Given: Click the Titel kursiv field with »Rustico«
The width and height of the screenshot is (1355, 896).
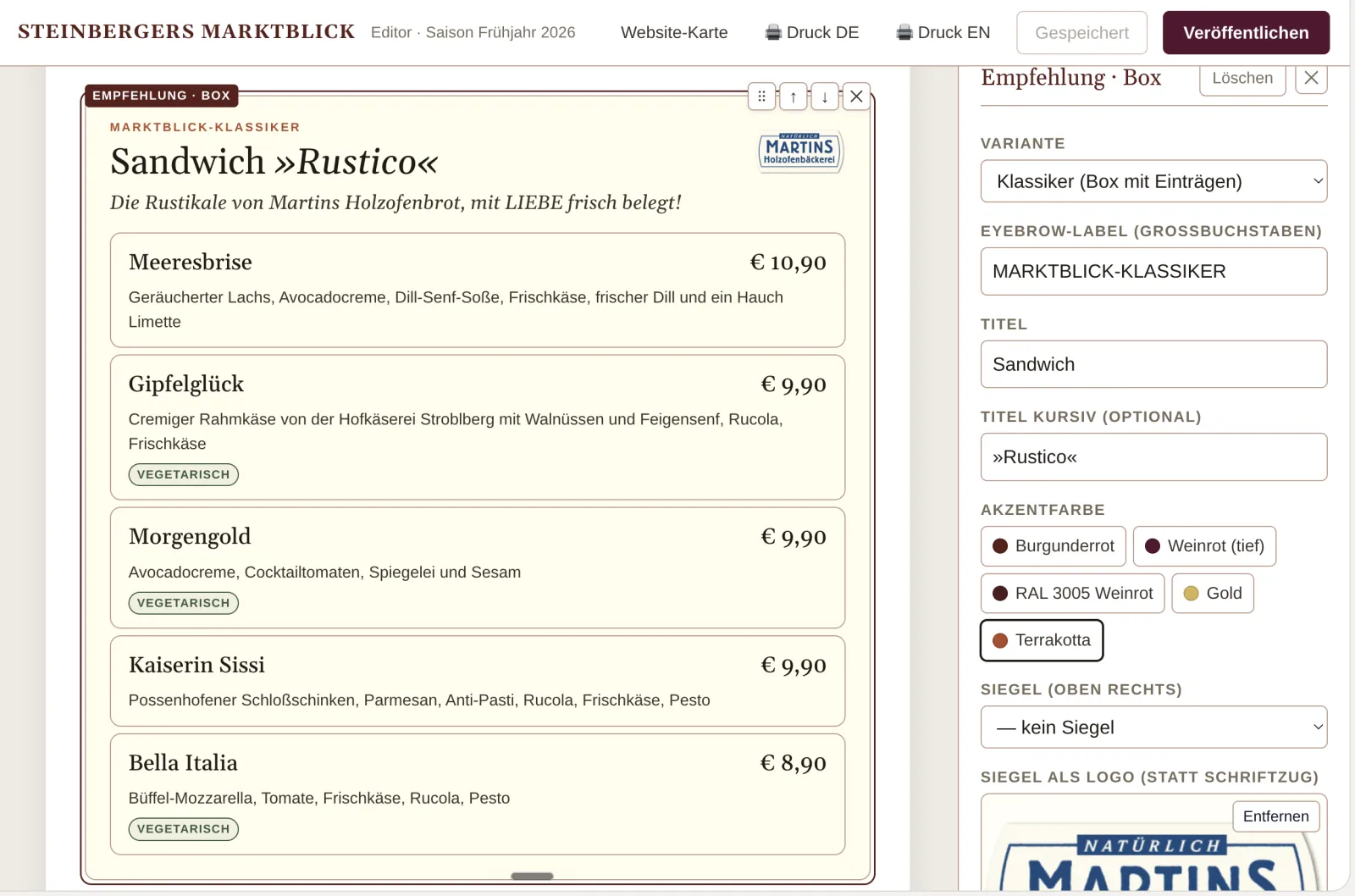Looking at the screenshot, I should click(1153, 457).
